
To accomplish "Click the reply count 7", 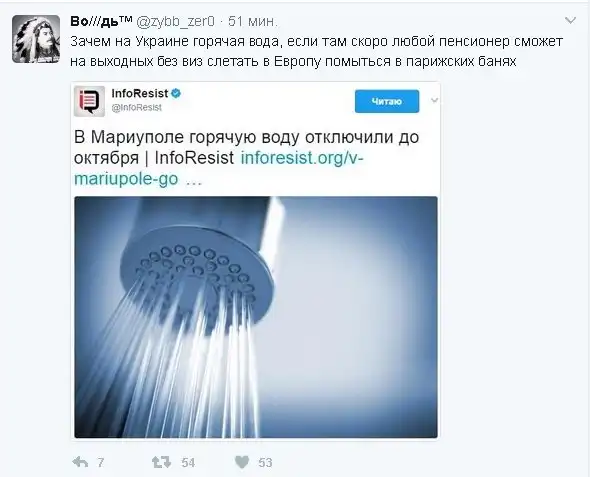I will (100, 462).
